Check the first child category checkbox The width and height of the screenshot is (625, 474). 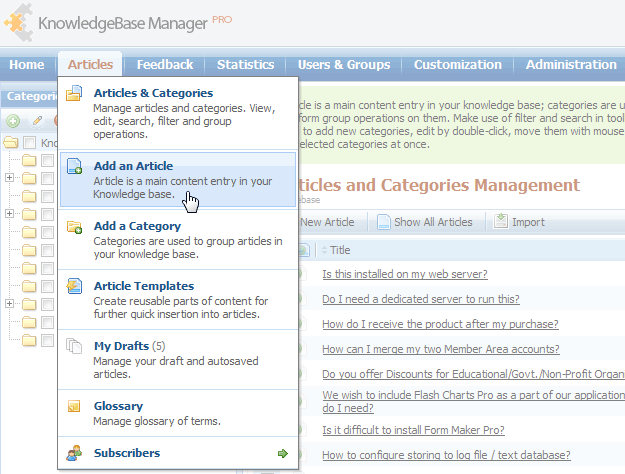[47, 160]
